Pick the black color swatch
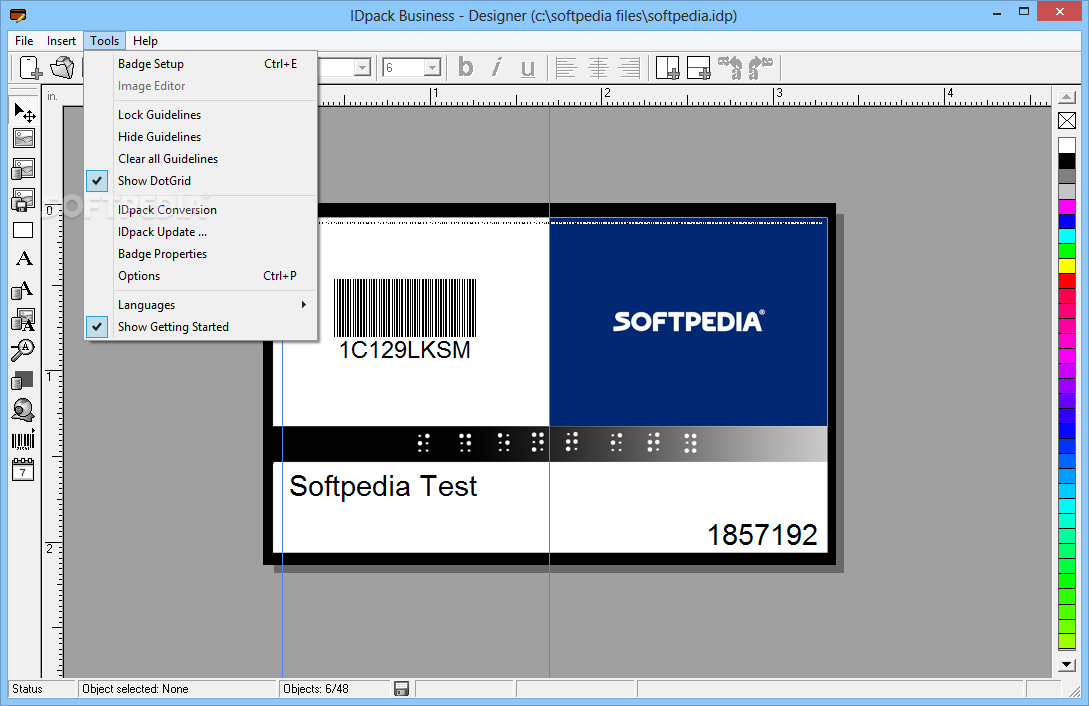 (x=1067, y=161)
